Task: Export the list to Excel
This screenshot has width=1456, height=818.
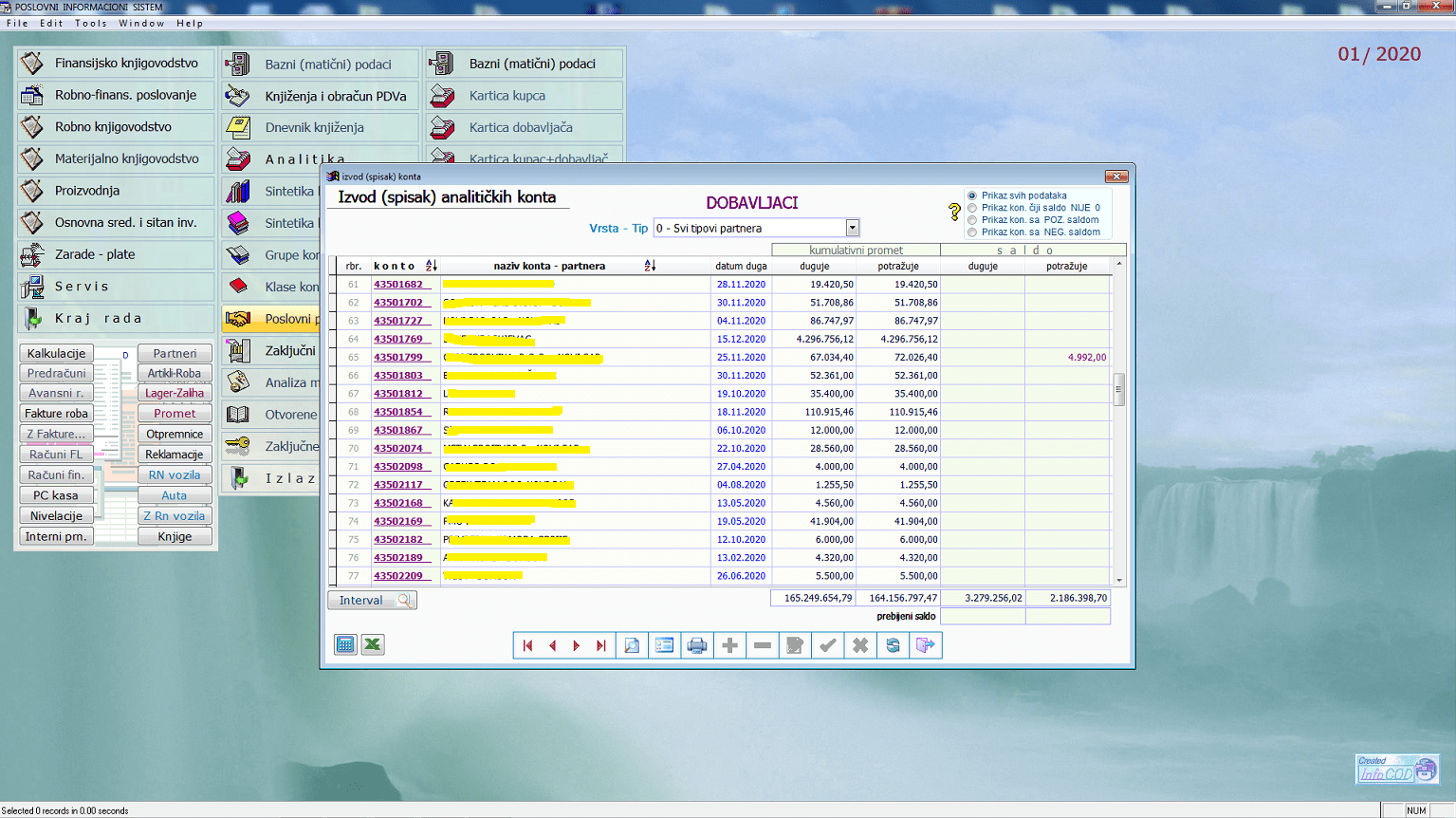Action: pyautogui.click(x=373, y=645)
